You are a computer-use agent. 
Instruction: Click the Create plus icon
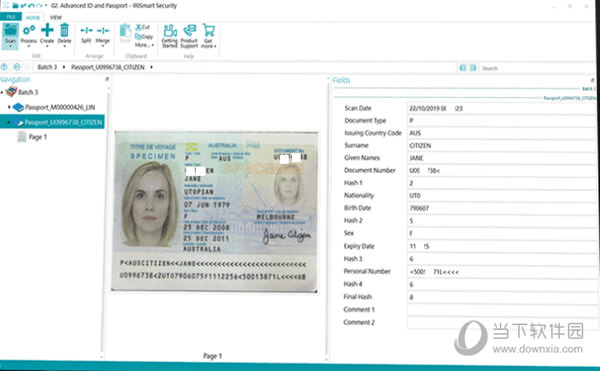(x=47, y=30)
